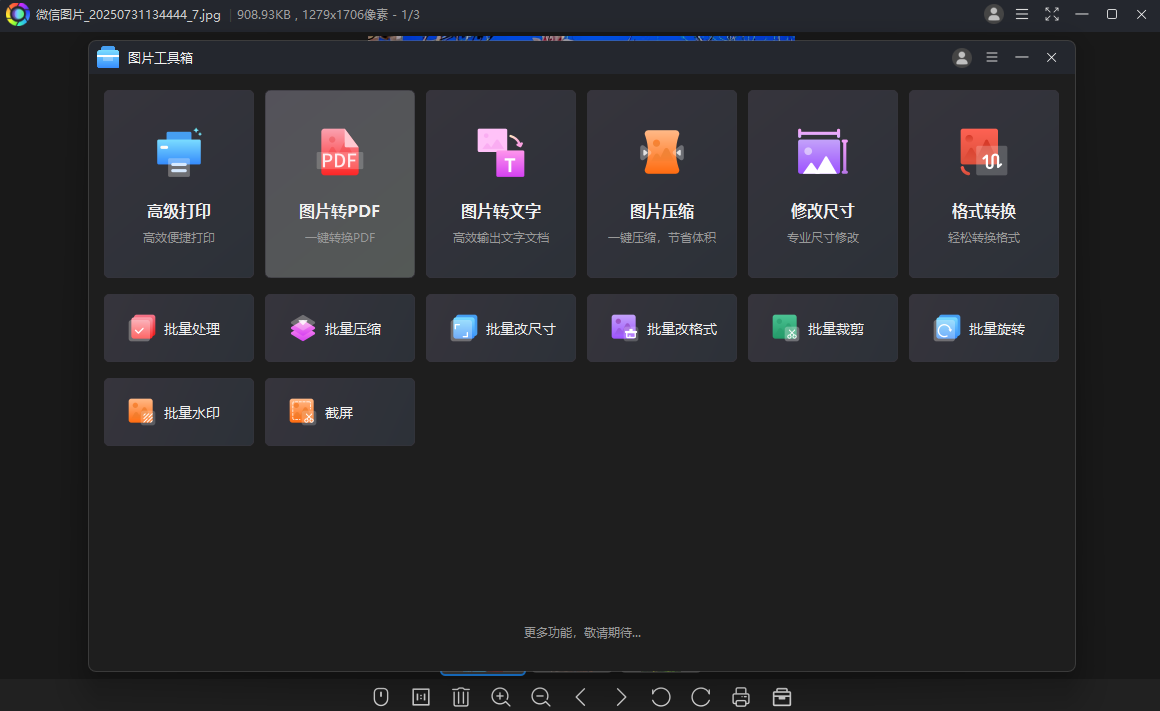This screenshot has height=711, width=1160.
Task: Open the 图片转文字 converter
Action: click(500, 184)
